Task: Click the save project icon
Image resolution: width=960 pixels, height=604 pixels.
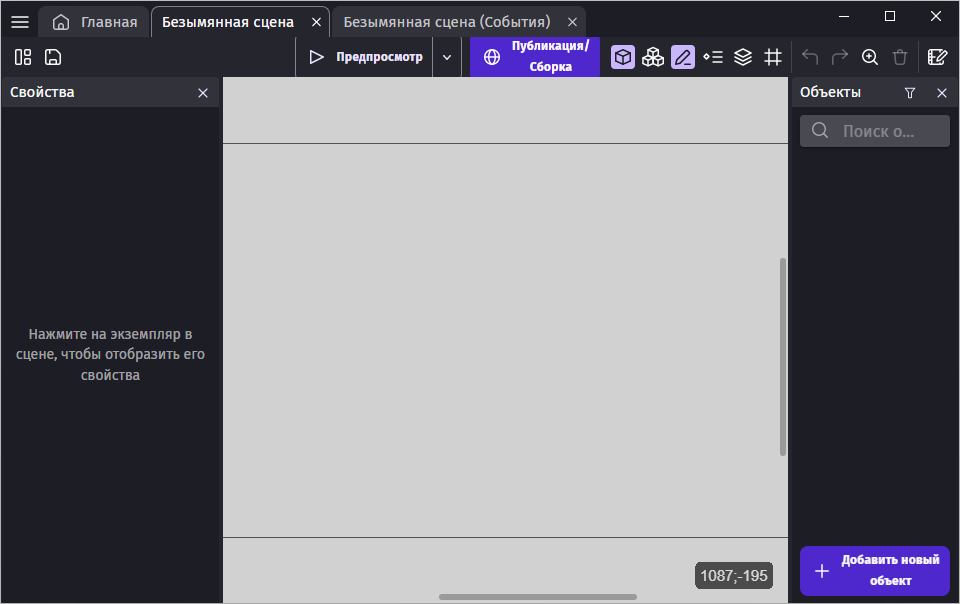Action: (53, 57)
